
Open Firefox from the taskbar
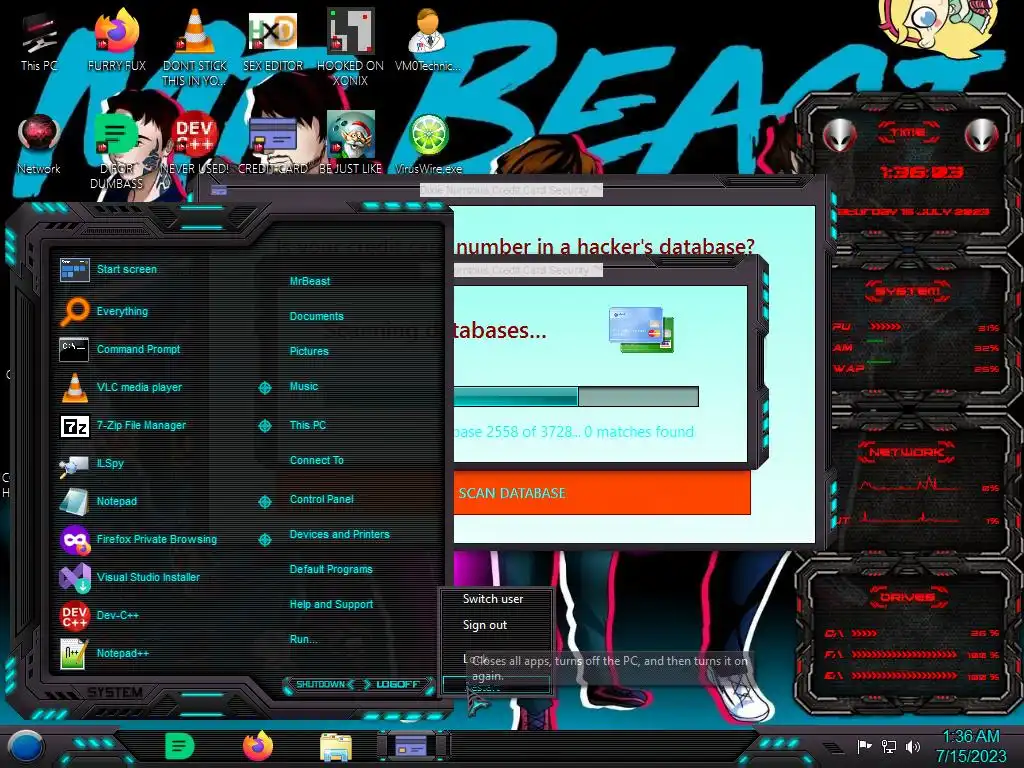coord(258,746)
